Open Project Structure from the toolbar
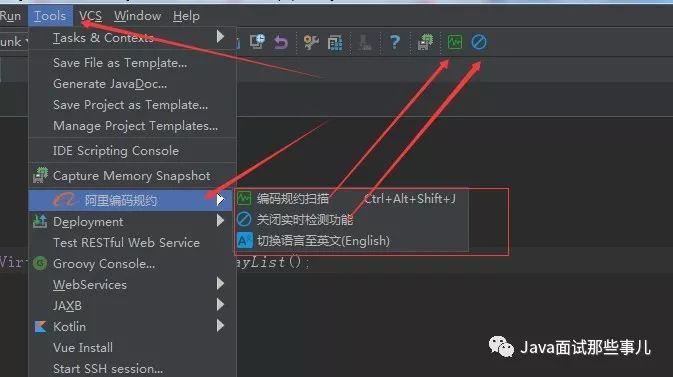673x377 pixels. [335, 43]
